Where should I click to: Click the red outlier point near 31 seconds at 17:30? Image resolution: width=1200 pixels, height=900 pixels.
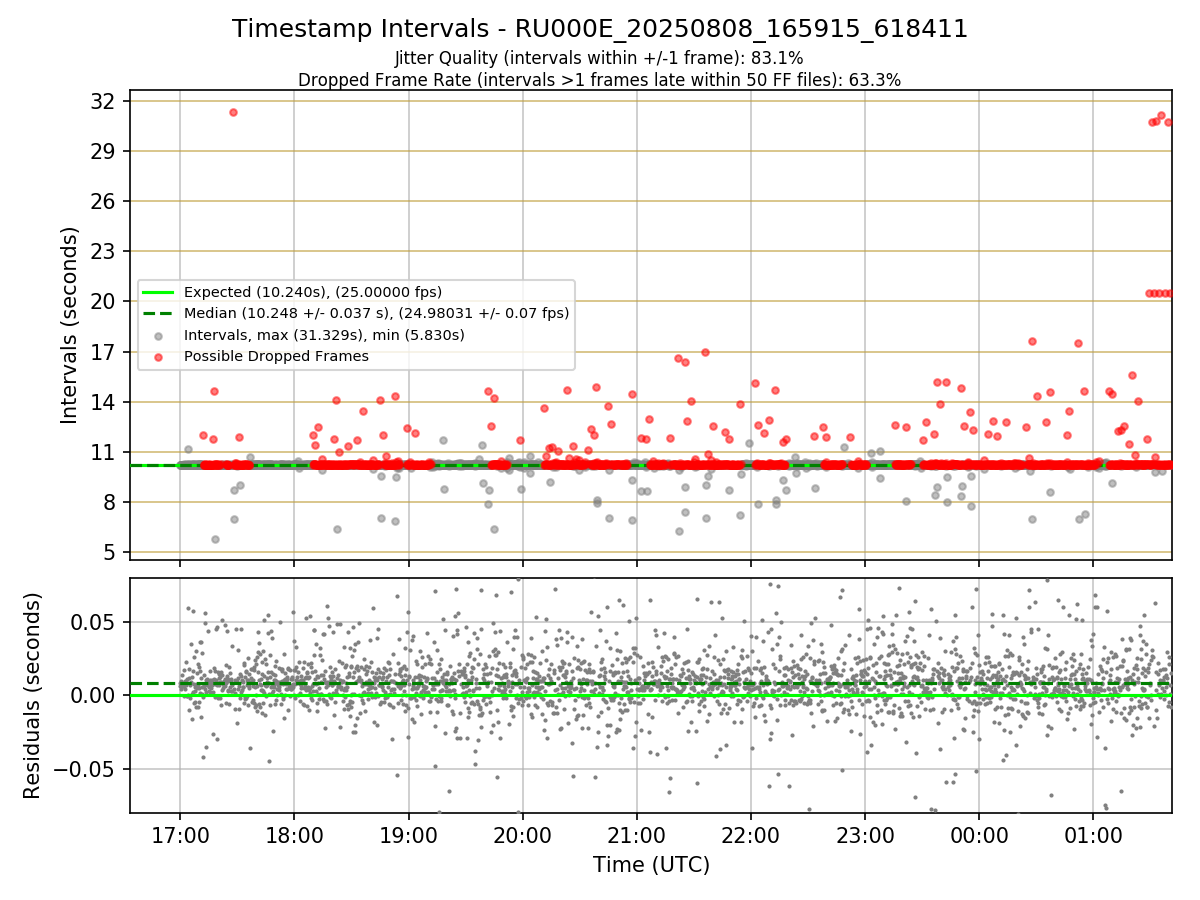[233, 112]
